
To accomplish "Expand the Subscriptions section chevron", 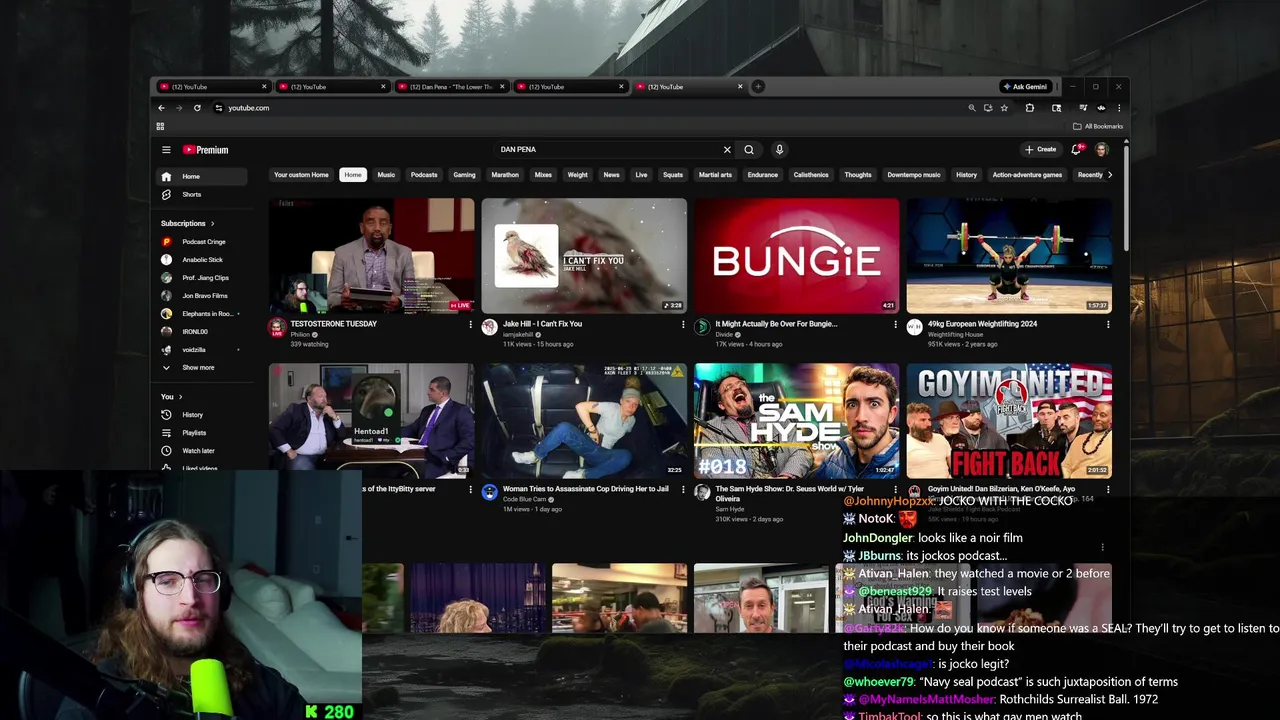I will (x=212, y=224).
